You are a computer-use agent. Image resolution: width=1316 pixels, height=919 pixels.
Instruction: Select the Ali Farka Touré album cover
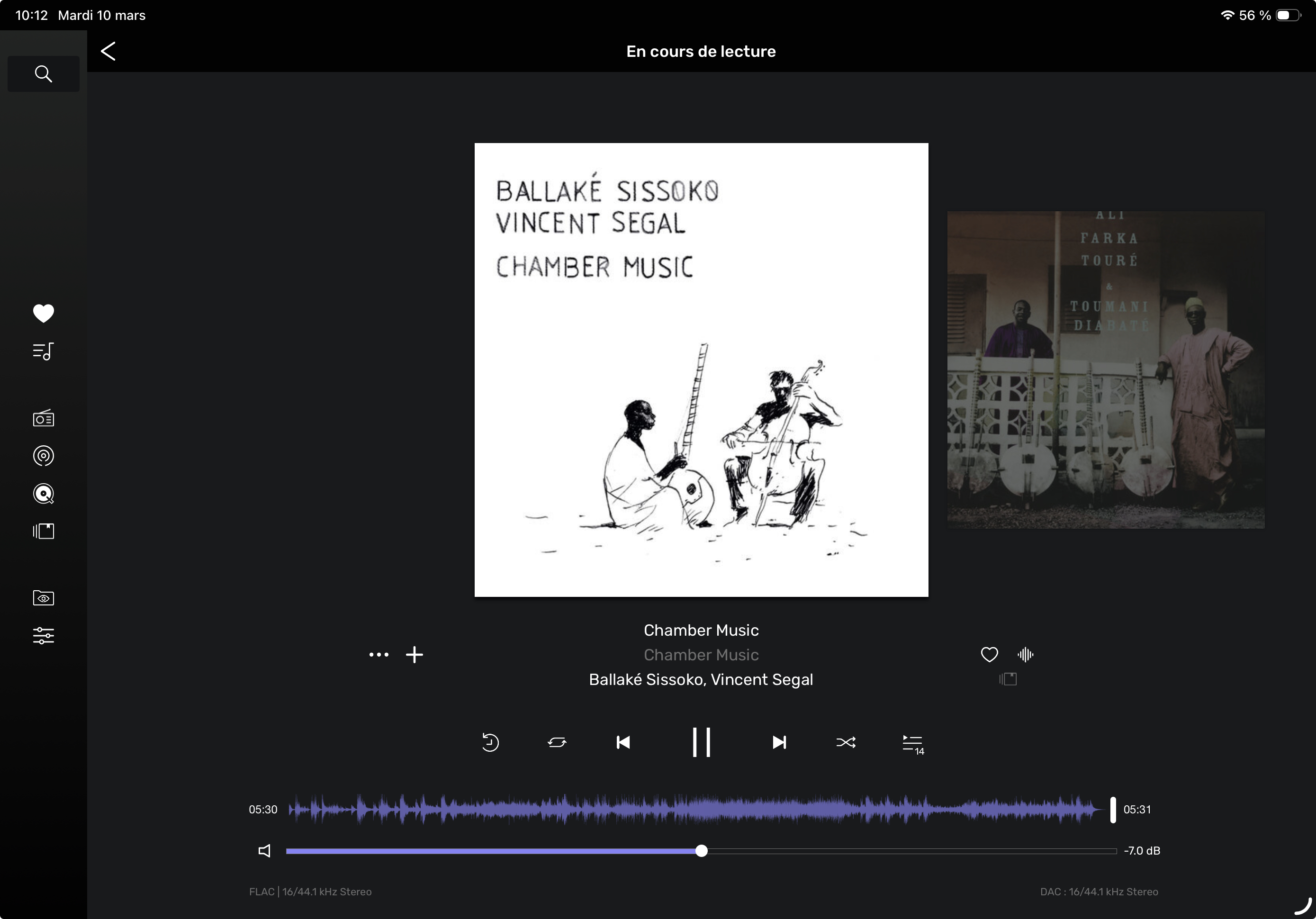[1105, 370]
